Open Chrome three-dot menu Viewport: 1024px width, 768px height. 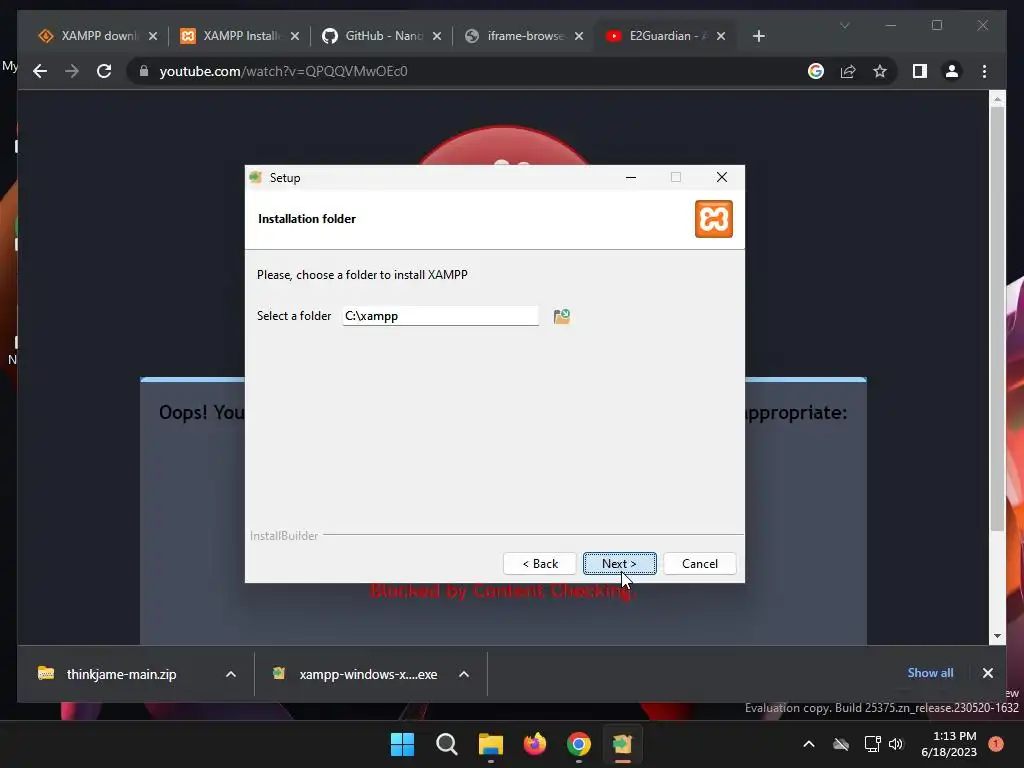click(x=984, y=71)
